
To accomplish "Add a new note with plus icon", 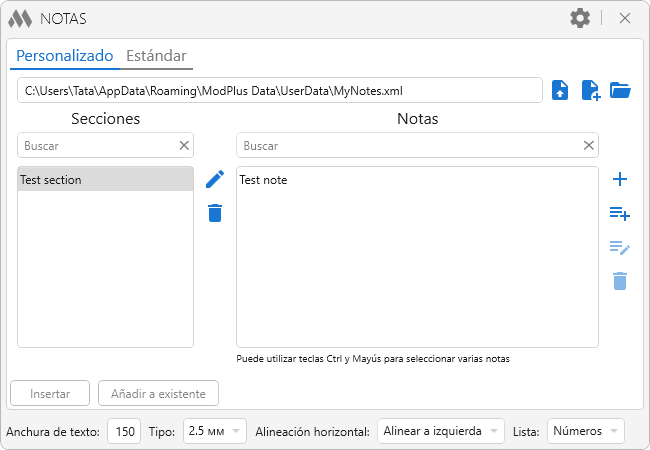I will (620, 179).
